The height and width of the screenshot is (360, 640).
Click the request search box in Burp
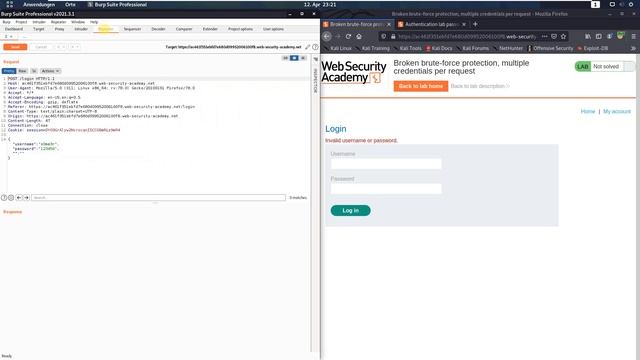click(158, 198)
